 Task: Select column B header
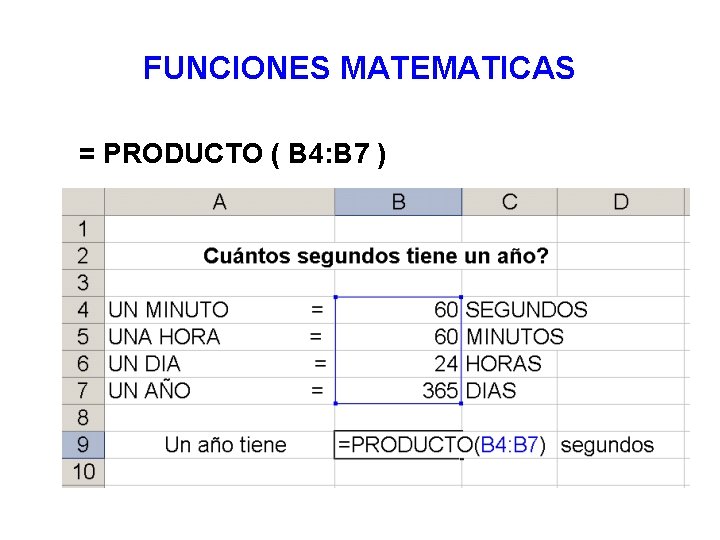tap(398, 202)
